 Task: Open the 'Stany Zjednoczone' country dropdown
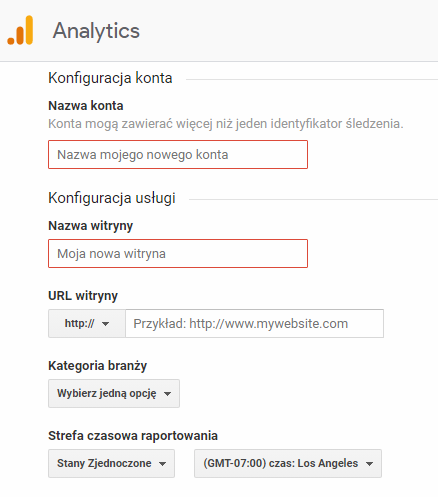pyautogui.click(x=111, y=463)
